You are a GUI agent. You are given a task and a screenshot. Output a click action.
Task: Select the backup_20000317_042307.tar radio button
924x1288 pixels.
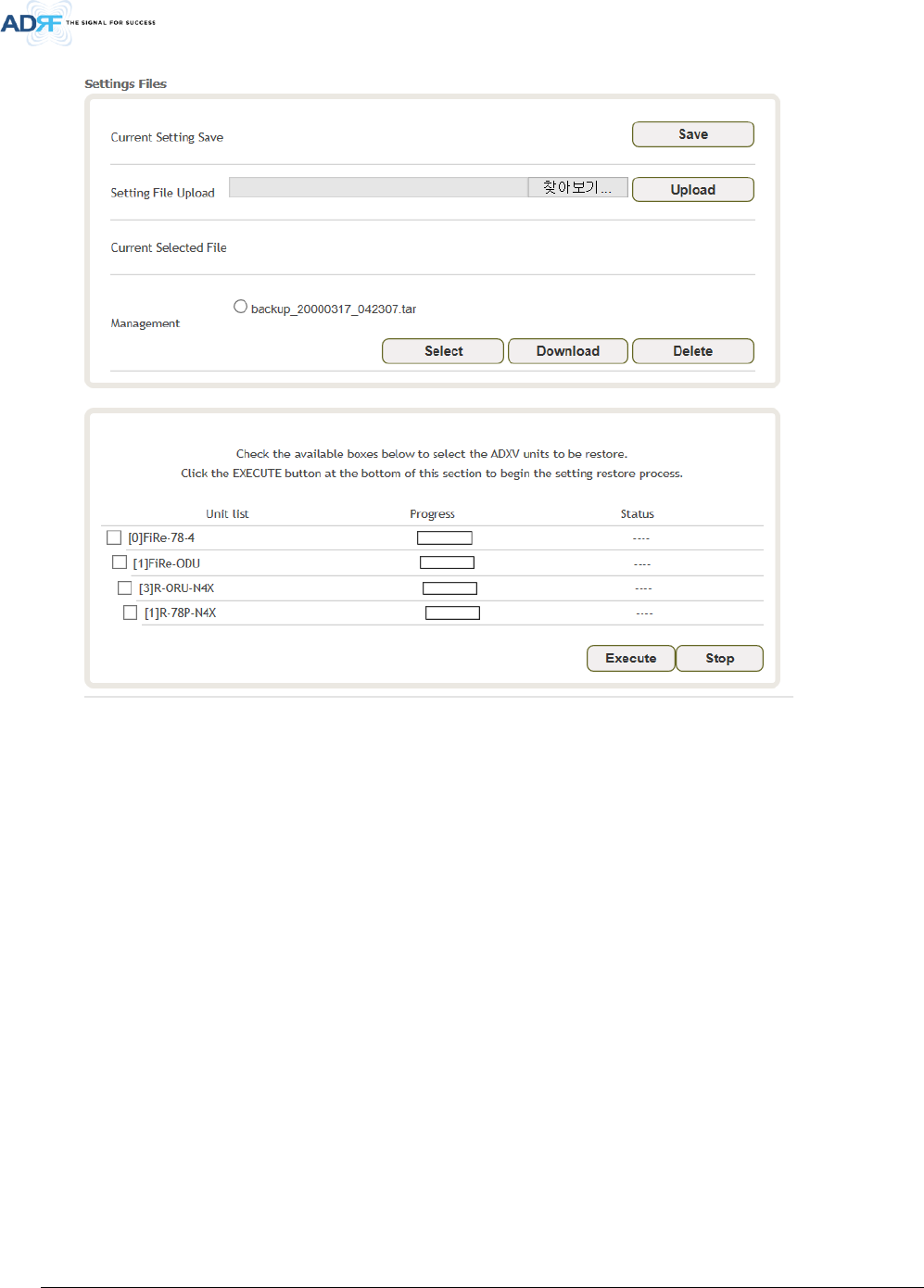[x=240, y=307]
